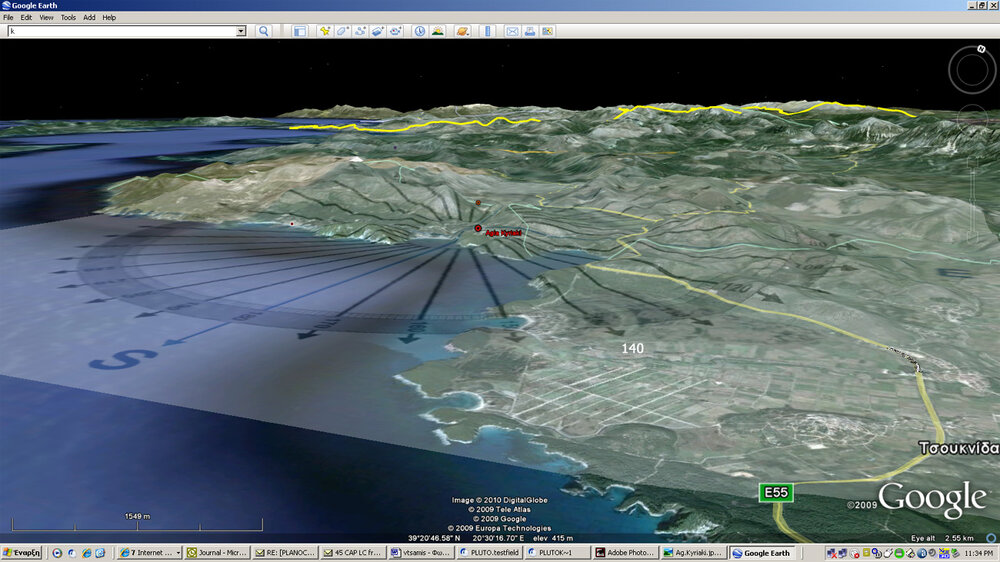Switch to vtsamis taskbar window

tap(421, 553)
